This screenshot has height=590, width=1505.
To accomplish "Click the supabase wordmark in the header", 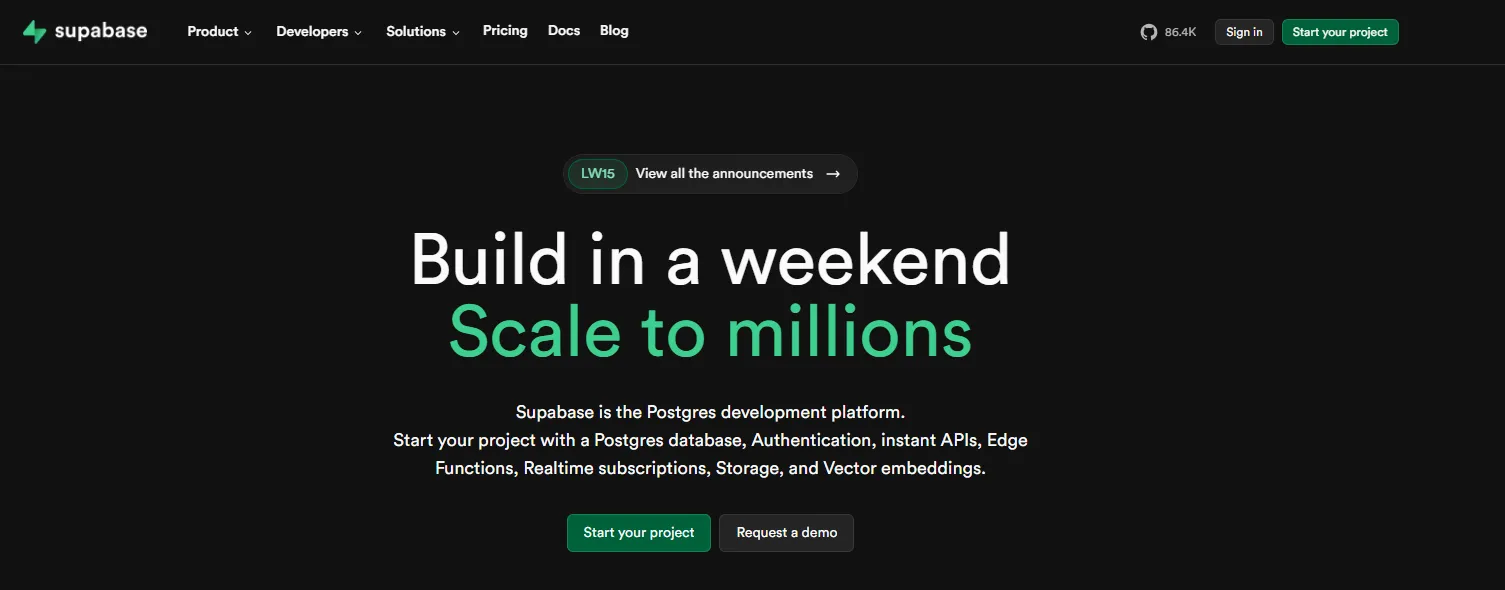I will click(x=101, y=31).
